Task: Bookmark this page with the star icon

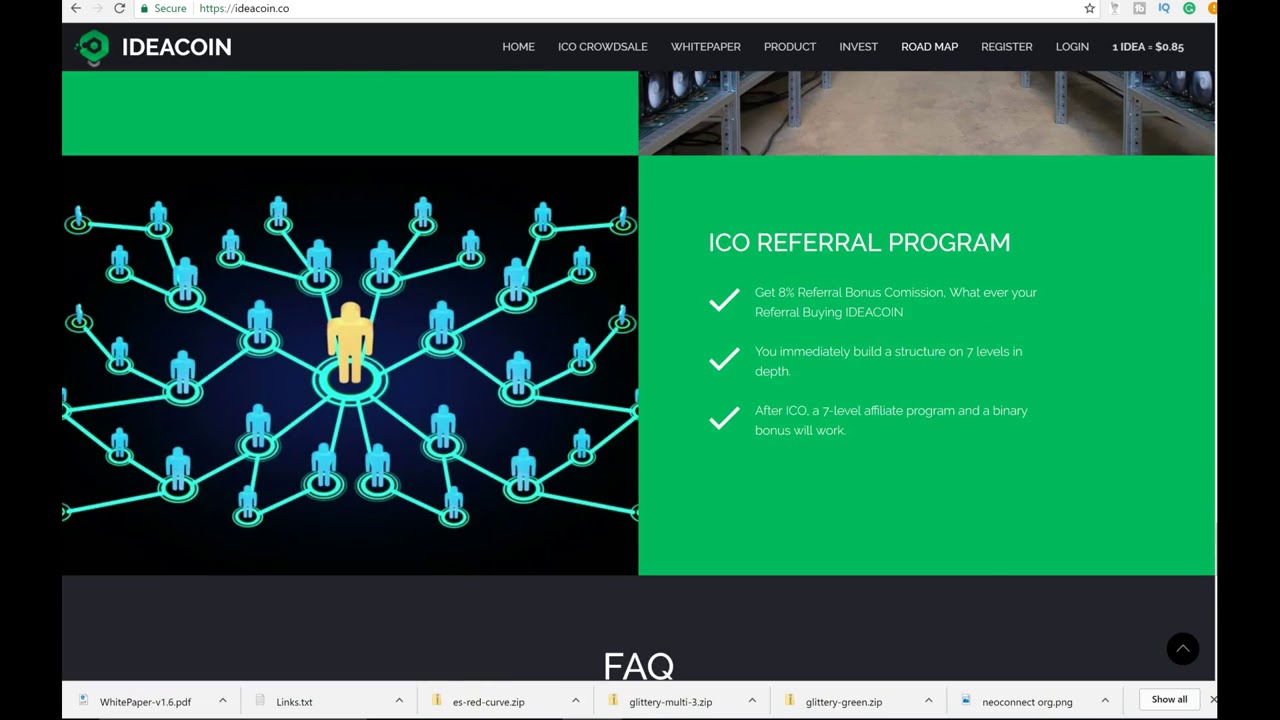Action: click(1090, 8)
